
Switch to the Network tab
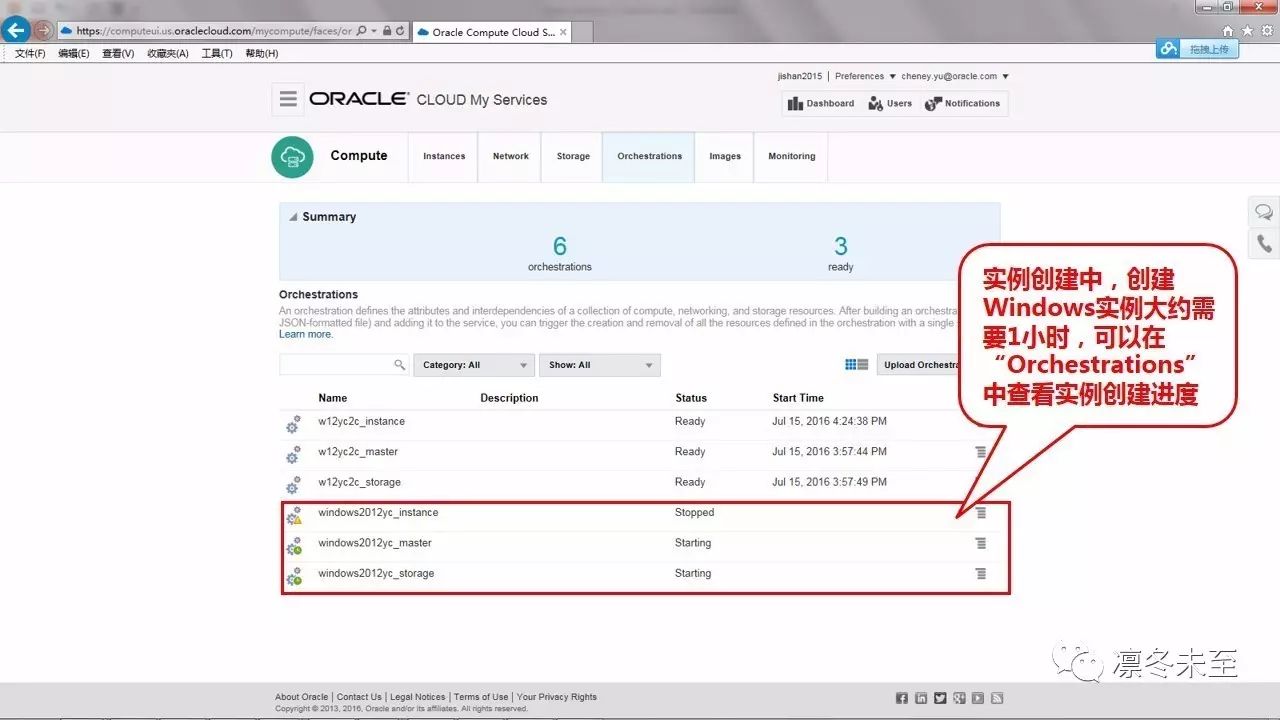(511, 157)
